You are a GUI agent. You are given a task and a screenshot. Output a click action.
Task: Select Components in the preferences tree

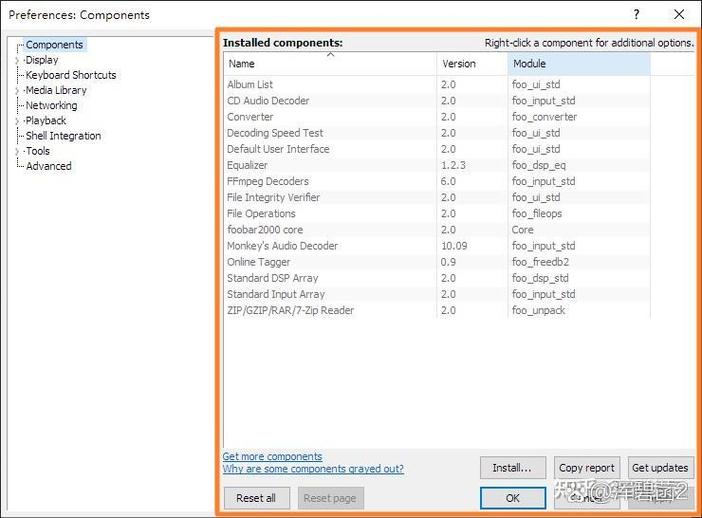(x=54, y=45)
